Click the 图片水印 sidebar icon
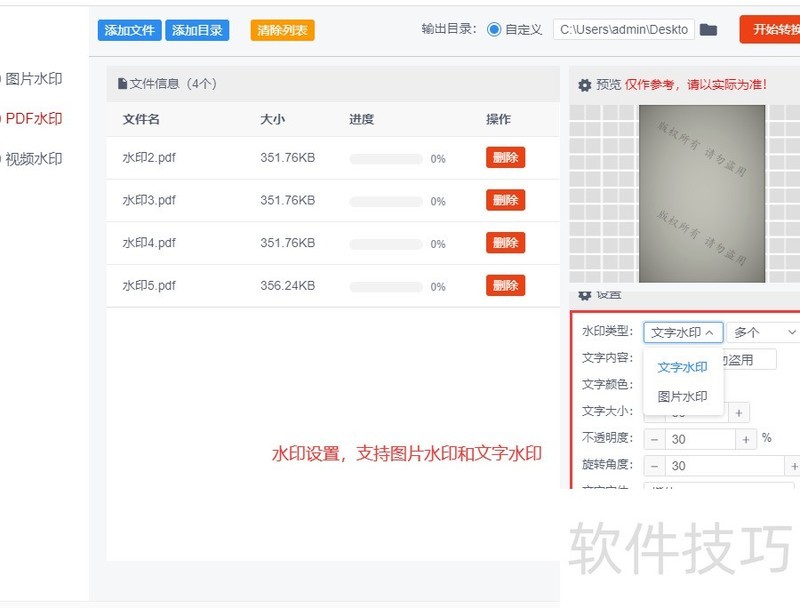 tap(3, 78)
